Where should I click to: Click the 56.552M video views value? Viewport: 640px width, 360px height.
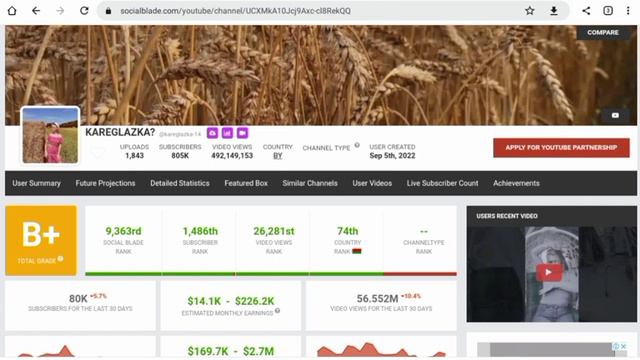point(377,299)
